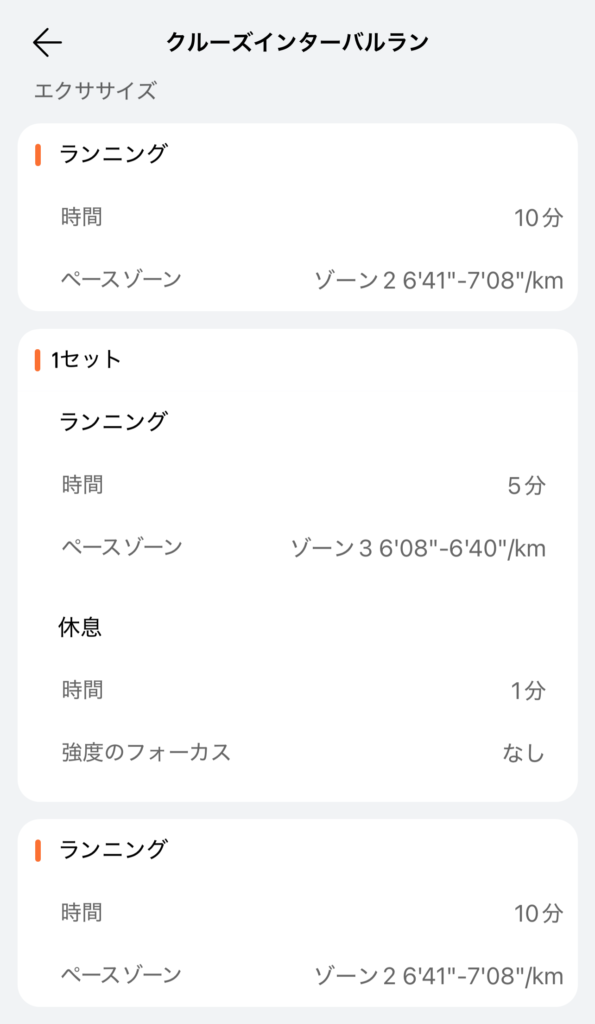Select the なし intensity focus value
The width and height of the screenshot is (595, 1024).
(524, 753)
